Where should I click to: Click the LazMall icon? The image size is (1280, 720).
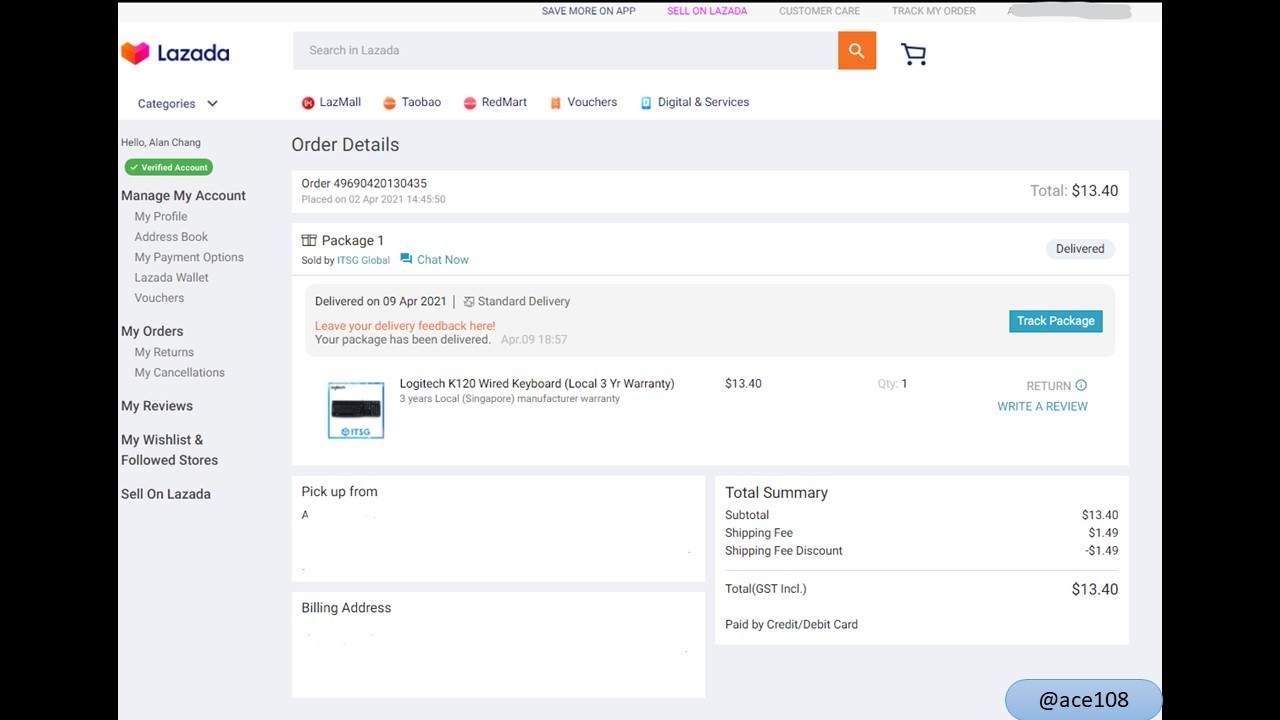click(308, 103)
